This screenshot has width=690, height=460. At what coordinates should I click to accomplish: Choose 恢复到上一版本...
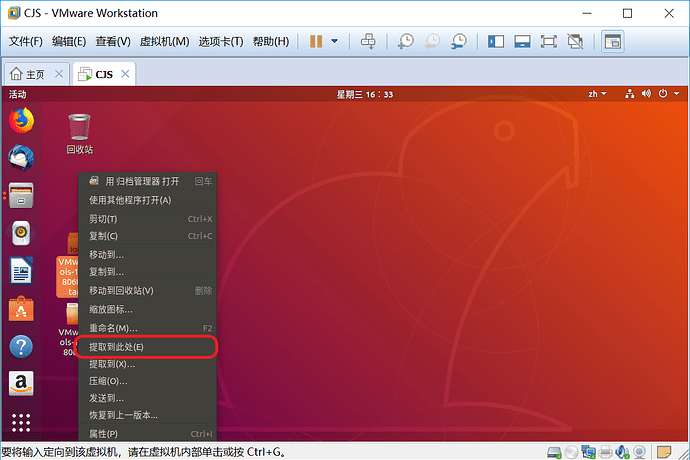pos(147,415)
